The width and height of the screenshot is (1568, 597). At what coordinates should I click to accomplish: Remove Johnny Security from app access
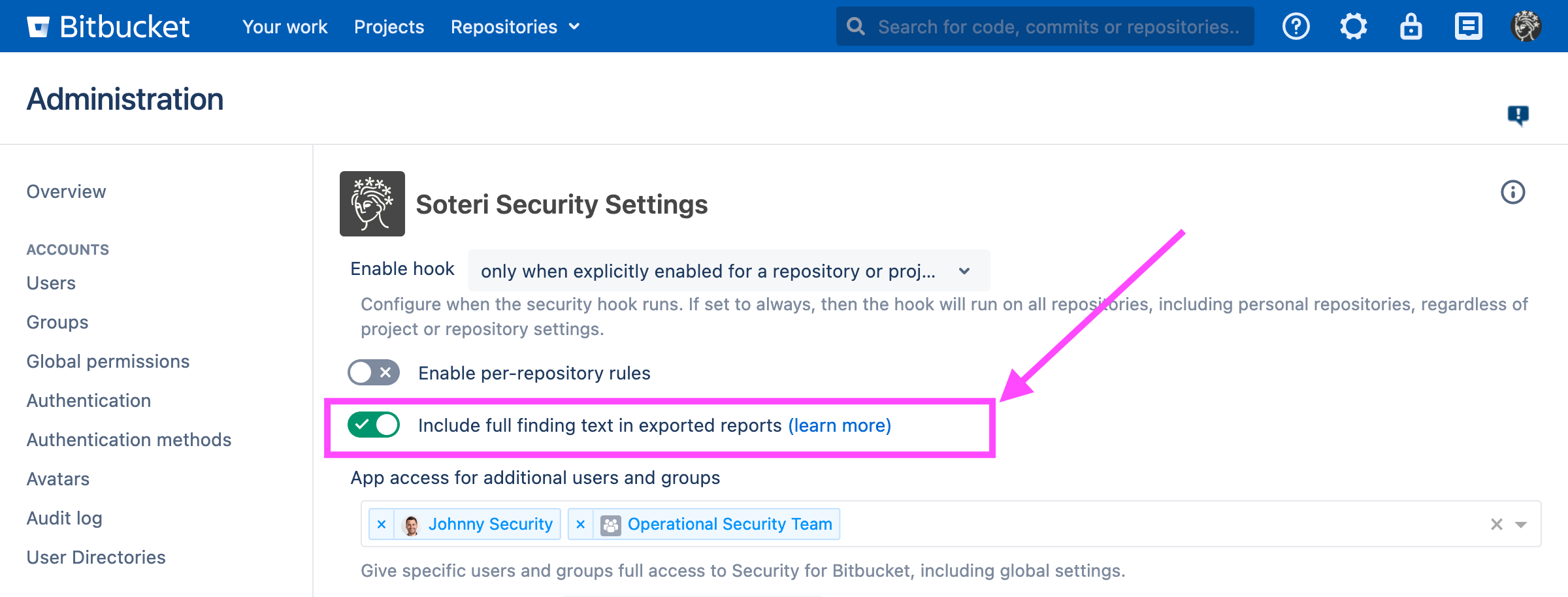coord(382,524)
